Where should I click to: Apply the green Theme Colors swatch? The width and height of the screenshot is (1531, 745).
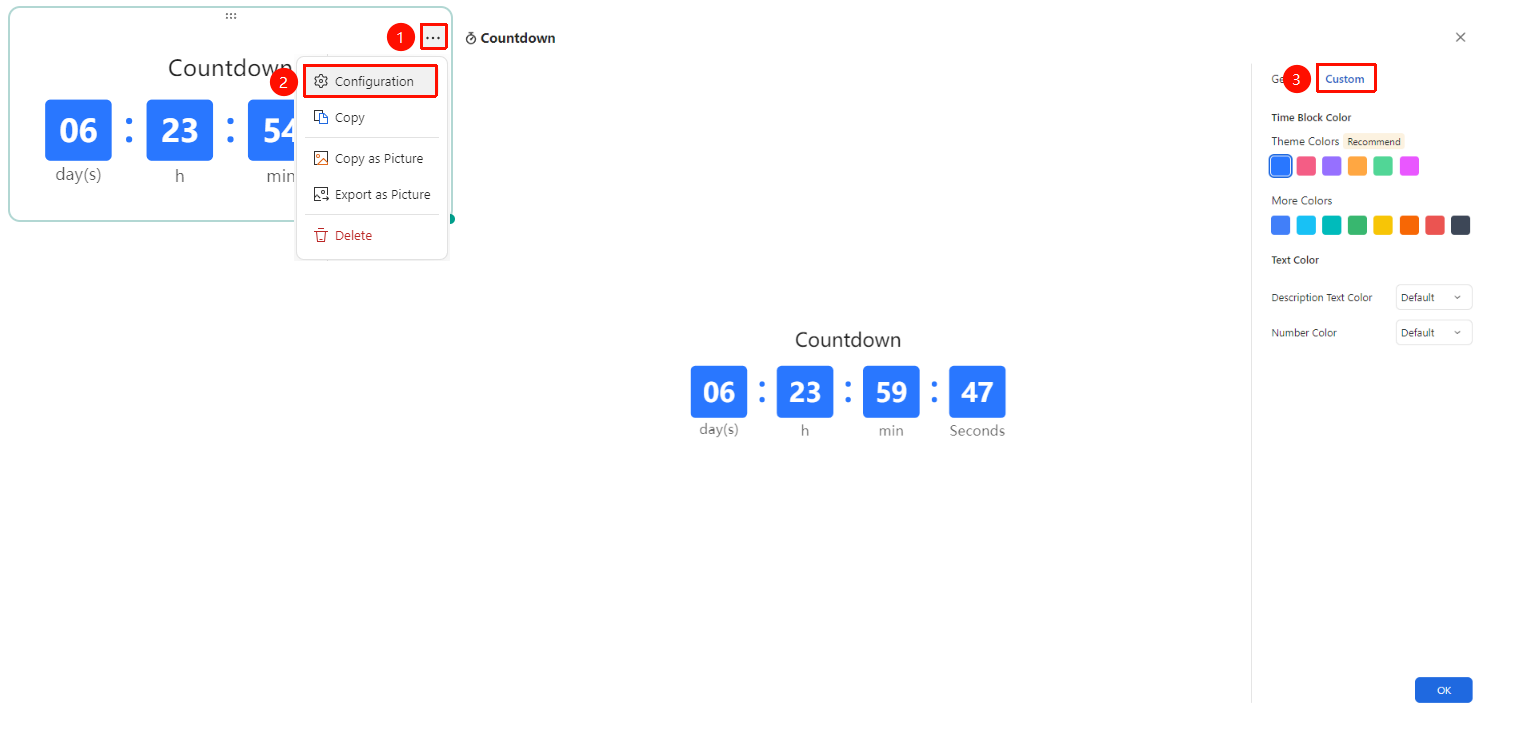1383,166
